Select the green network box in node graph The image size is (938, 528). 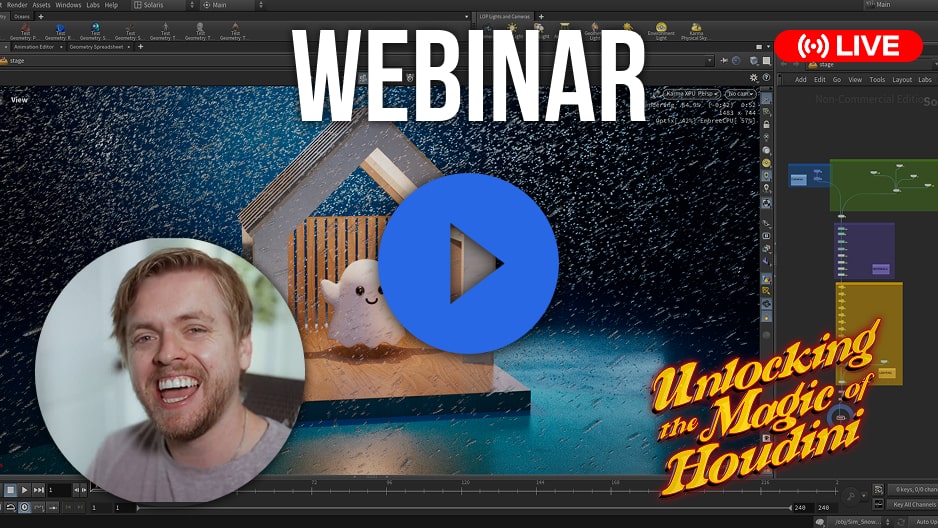click(x=884, y=185)
